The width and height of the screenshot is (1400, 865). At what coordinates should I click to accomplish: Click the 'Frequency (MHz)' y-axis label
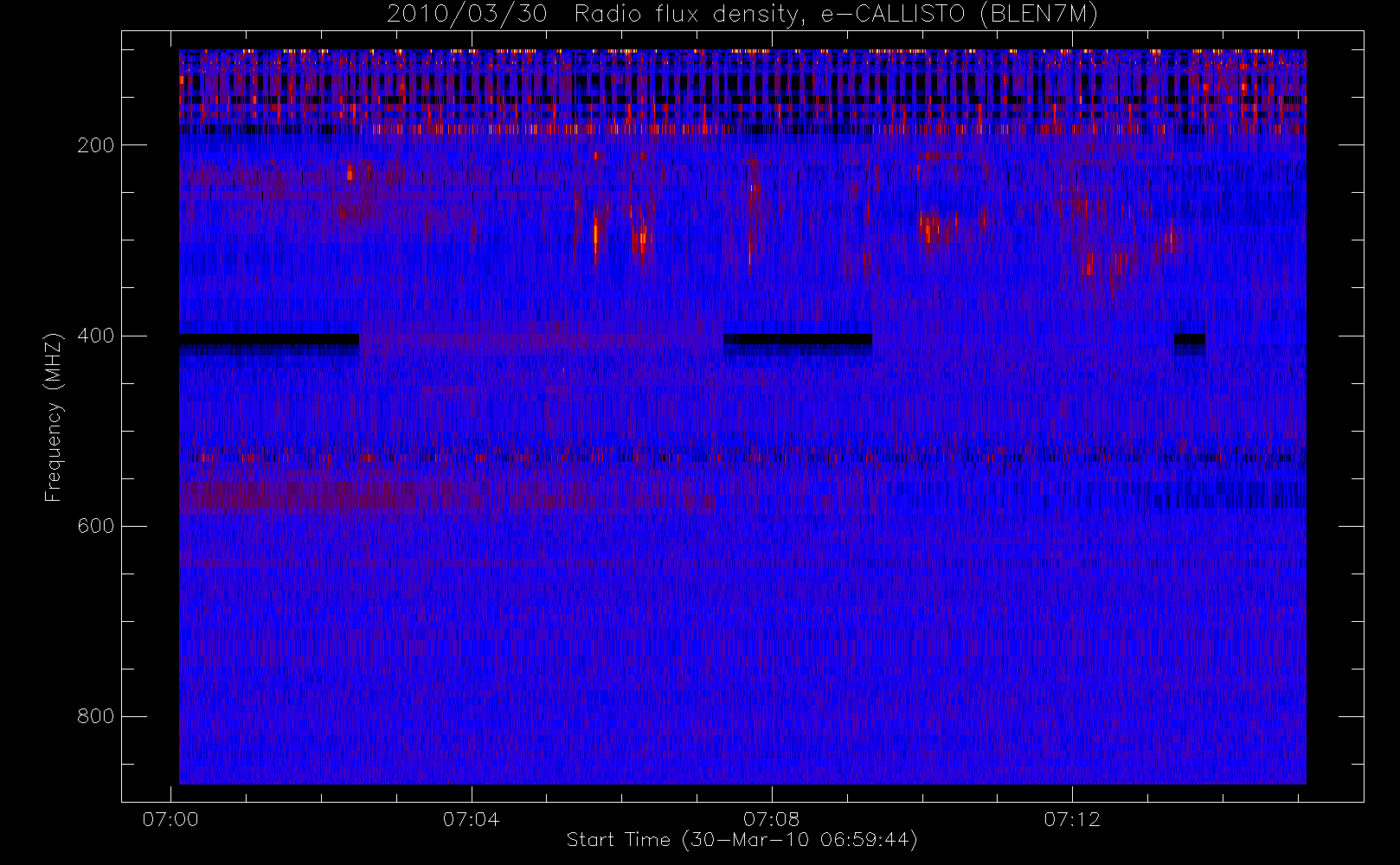pyautogui.click(x=54, y=417)
